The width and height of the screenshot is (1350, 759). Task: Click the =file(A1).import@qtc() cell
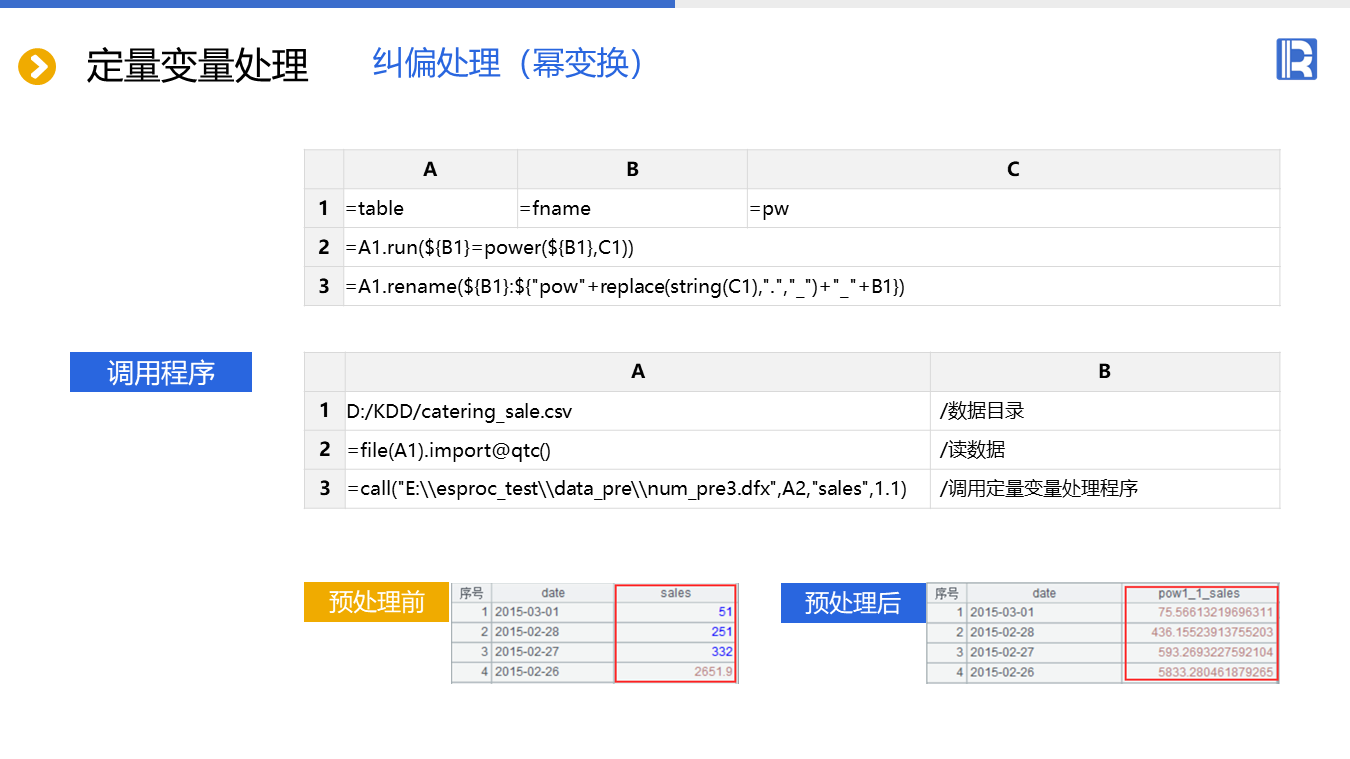[x=637, y=450]
